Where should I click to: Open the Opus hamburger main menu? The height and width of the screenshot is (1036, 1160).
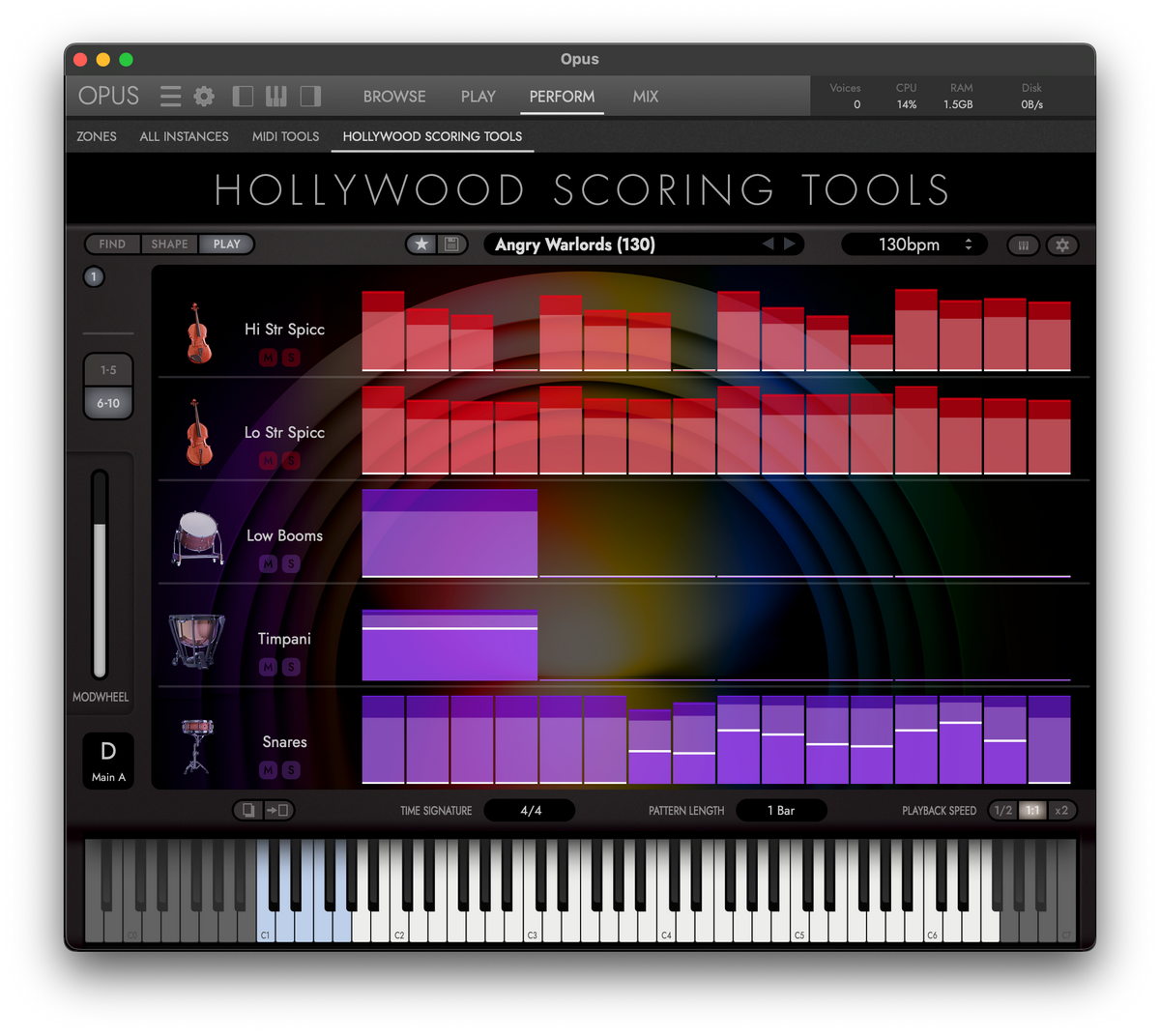171,96
